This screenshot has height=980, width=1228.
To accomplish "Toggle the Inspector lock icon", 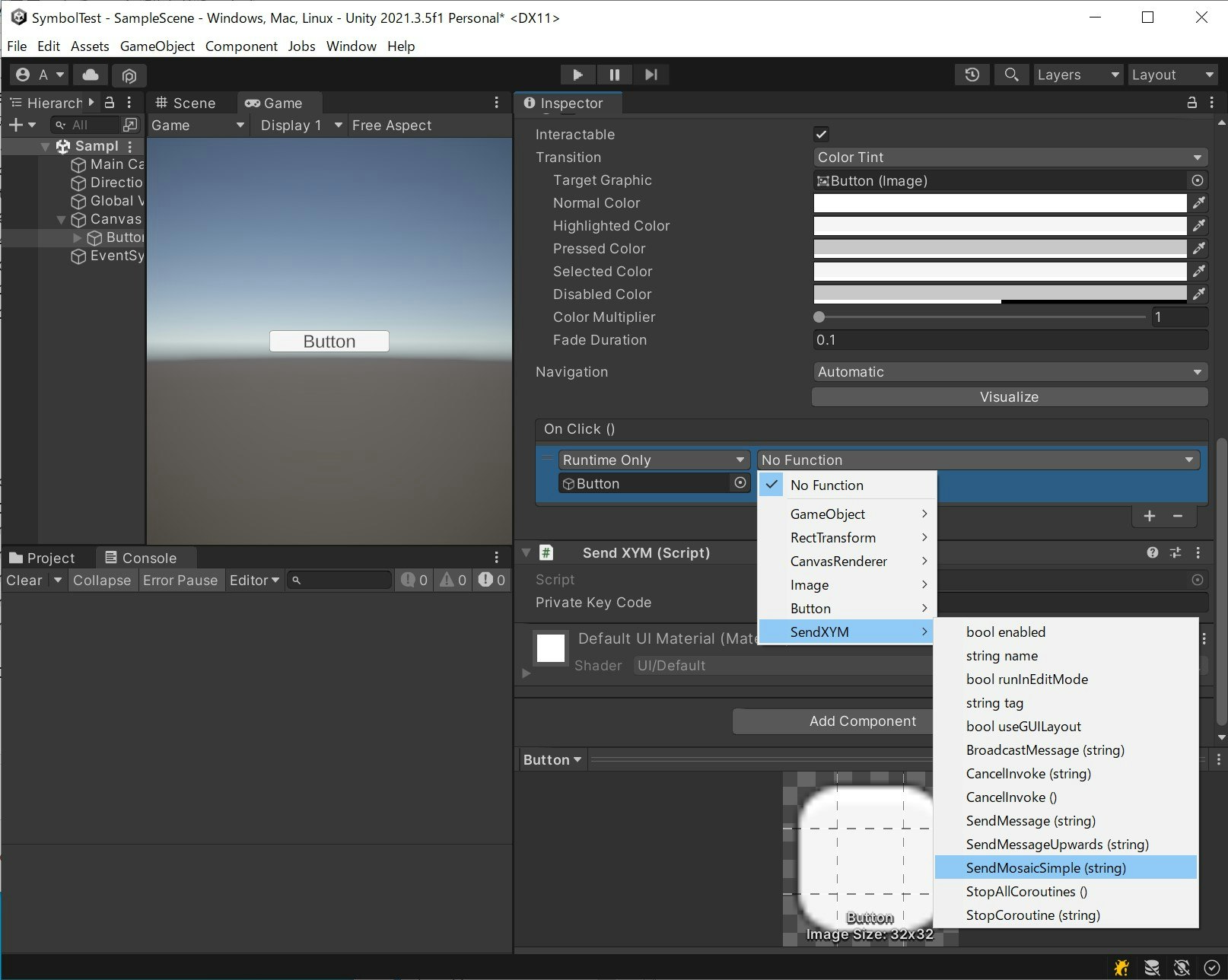I will tap(1191, 103).
